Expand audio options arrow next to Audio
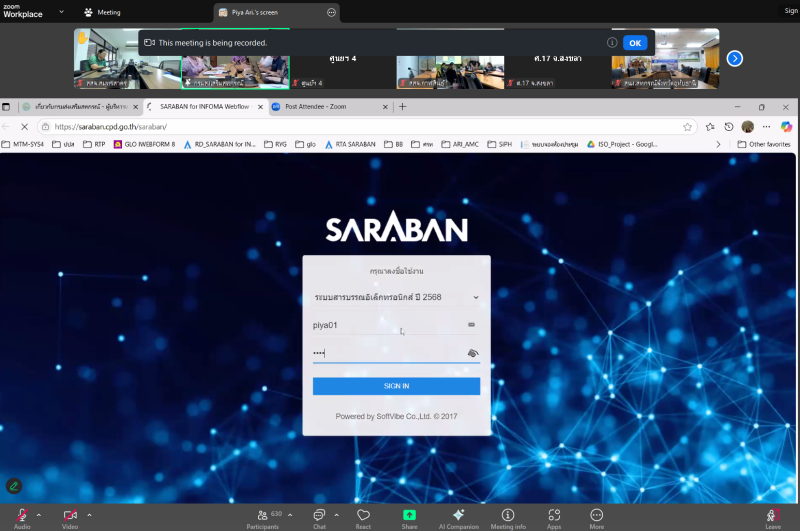The image size is (800, 531). click(x=39, y=515)
